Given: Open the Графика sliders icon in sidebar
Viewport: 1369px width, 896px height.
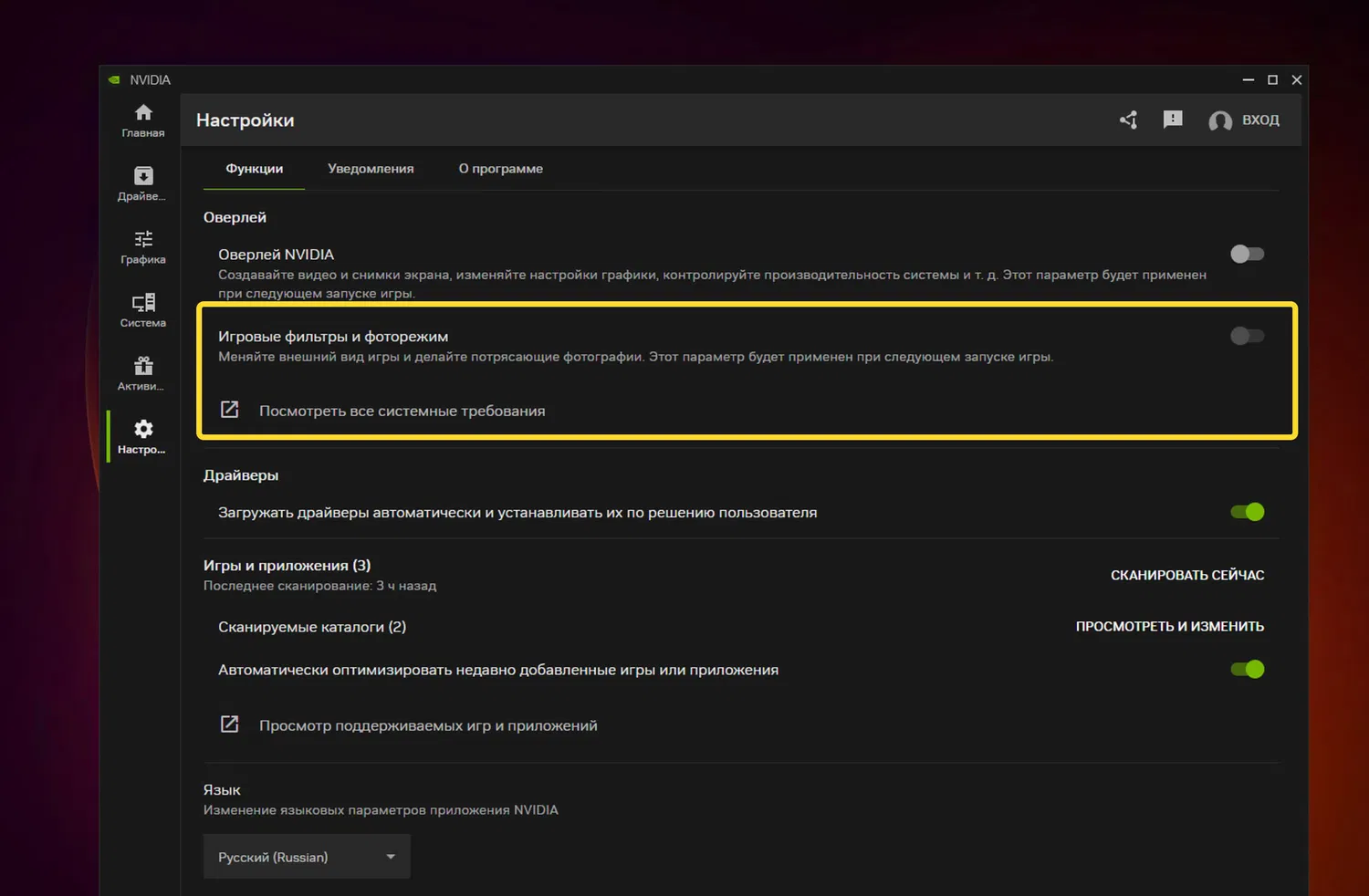Looking at the screenshot, I should coord(143,239).
